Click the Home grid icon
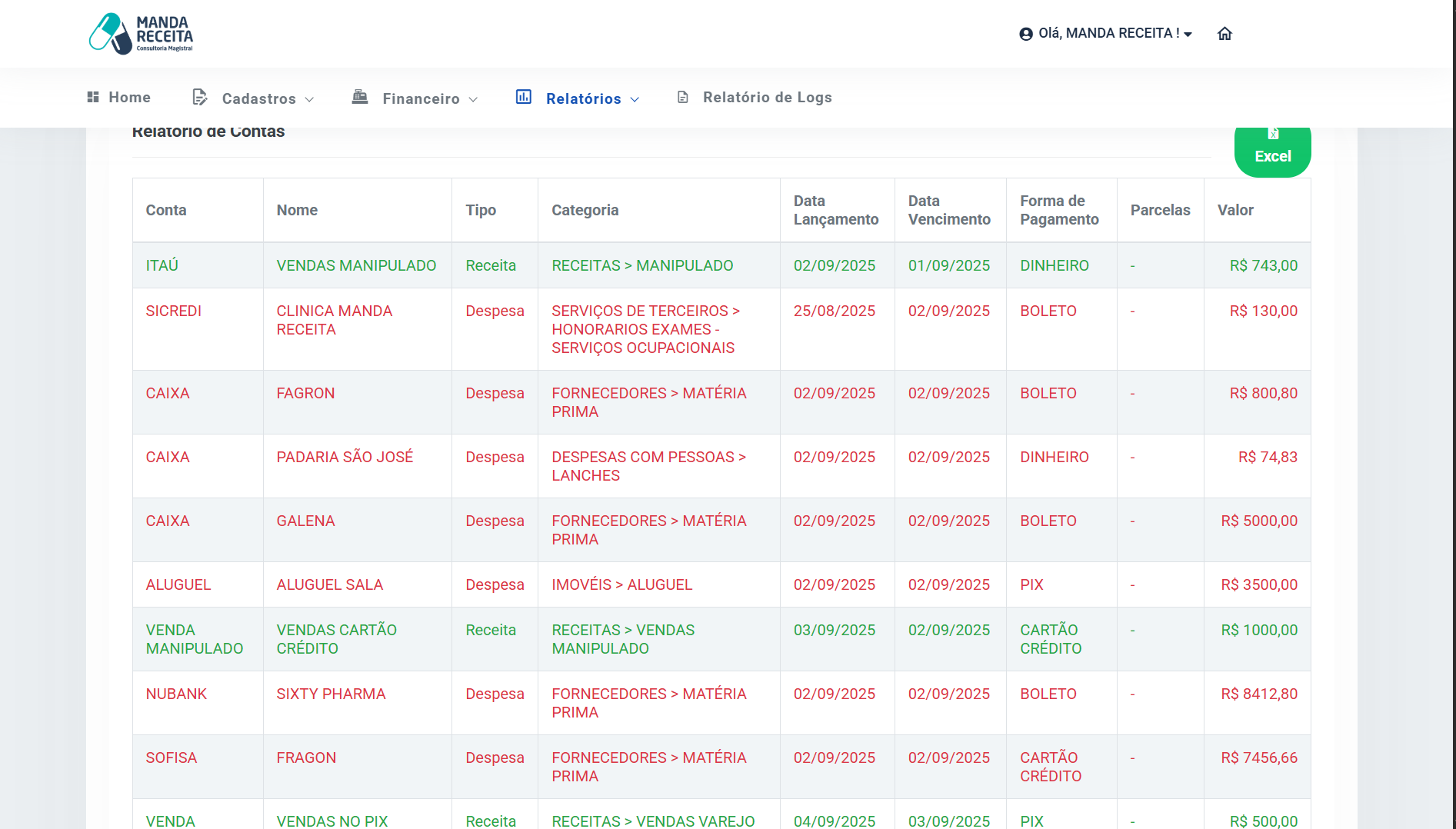The image size is (1456, 829). click(93, 97)
